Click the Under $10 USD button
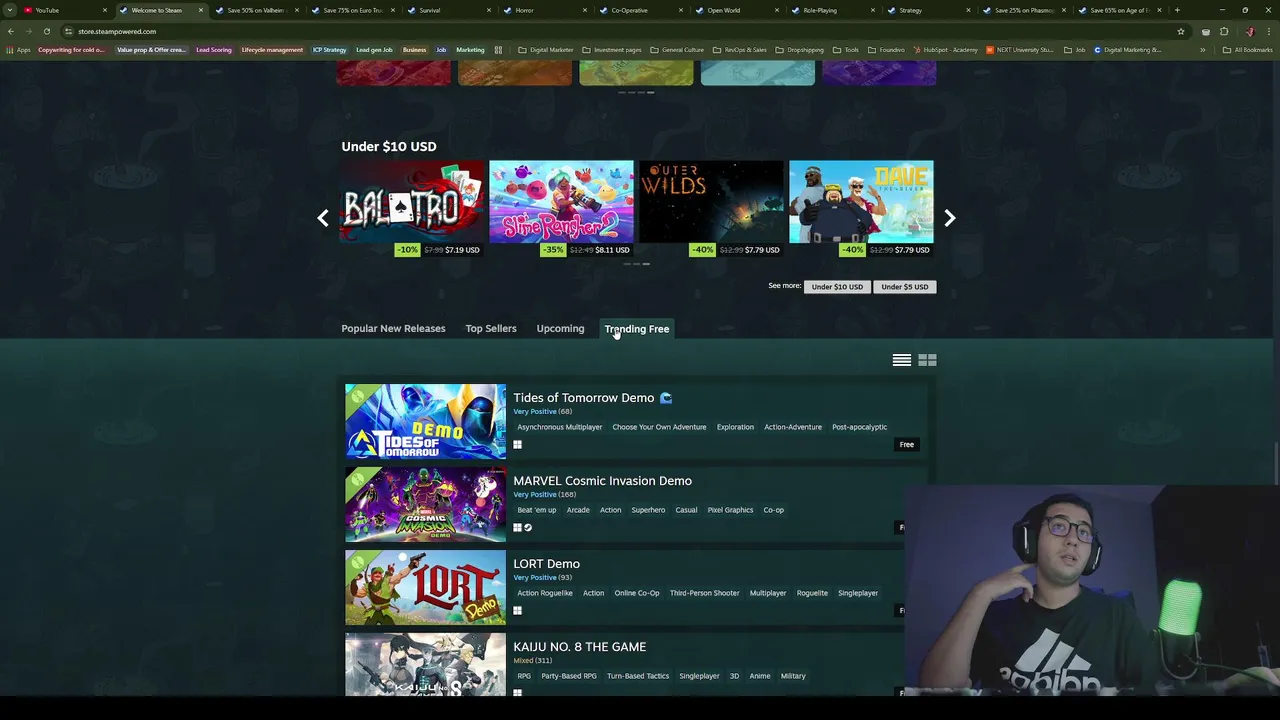 point(837,287)
